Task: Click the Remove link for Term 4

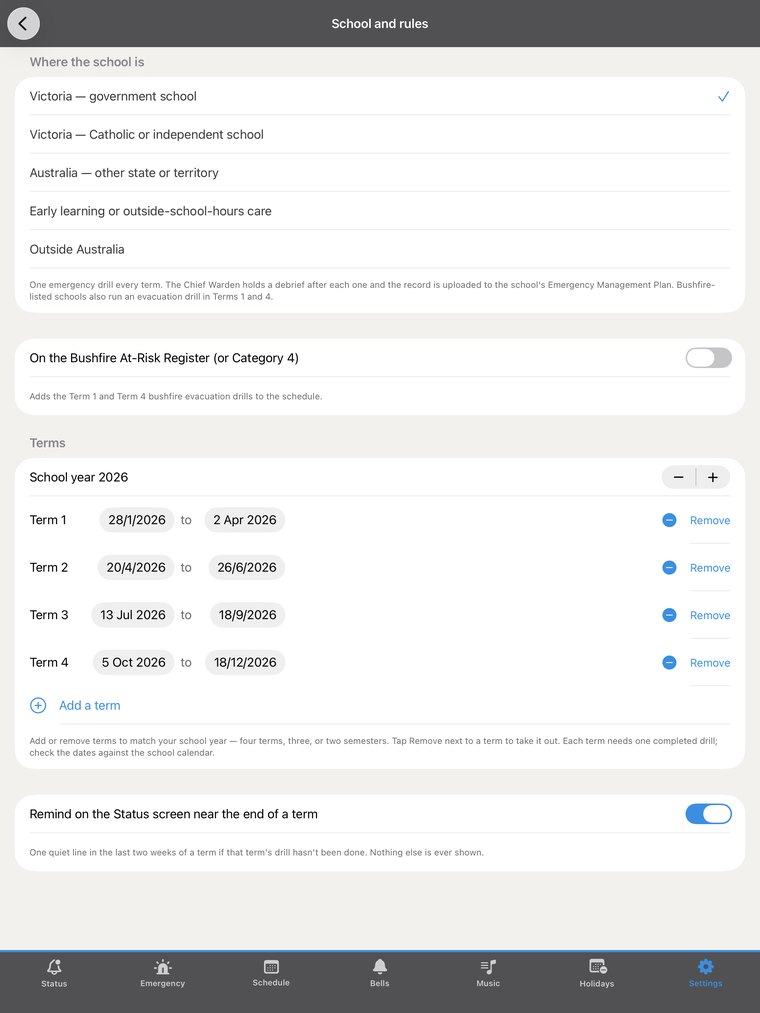Action: click(x=710, y=663)
